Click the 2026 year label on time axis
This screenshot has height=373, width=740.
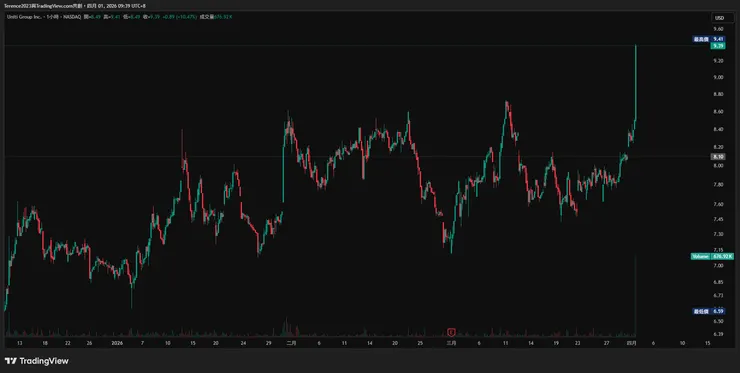[x=117, y=343]
